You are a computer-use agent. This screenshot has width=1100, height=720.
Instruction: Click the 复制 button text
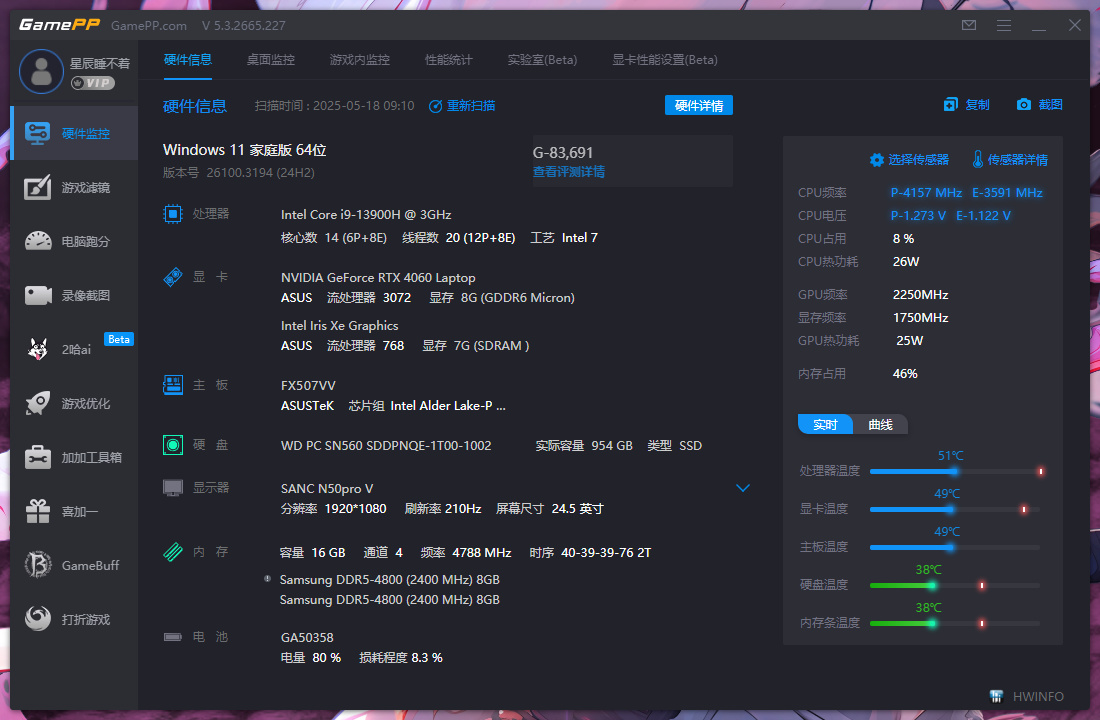pos(977,105)
